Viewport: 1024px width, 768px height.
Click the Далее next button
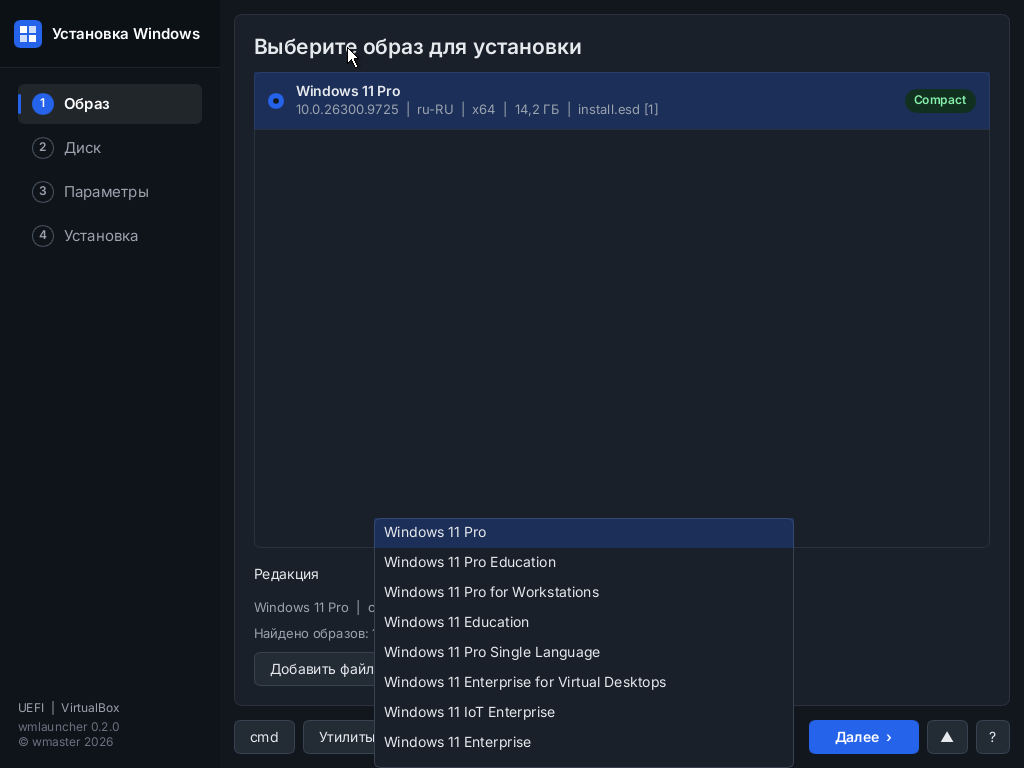(863, 737)
